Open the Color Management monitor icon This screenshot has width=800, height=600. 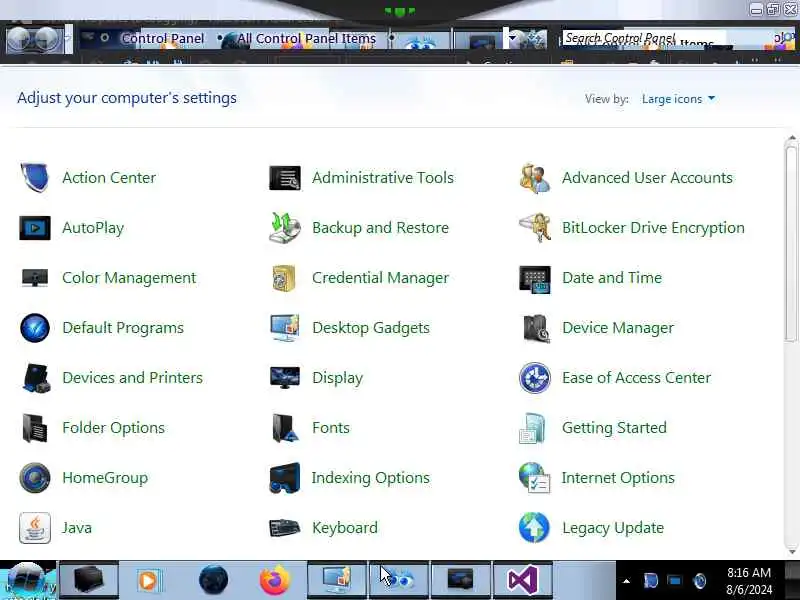click(x=35, y=278)
